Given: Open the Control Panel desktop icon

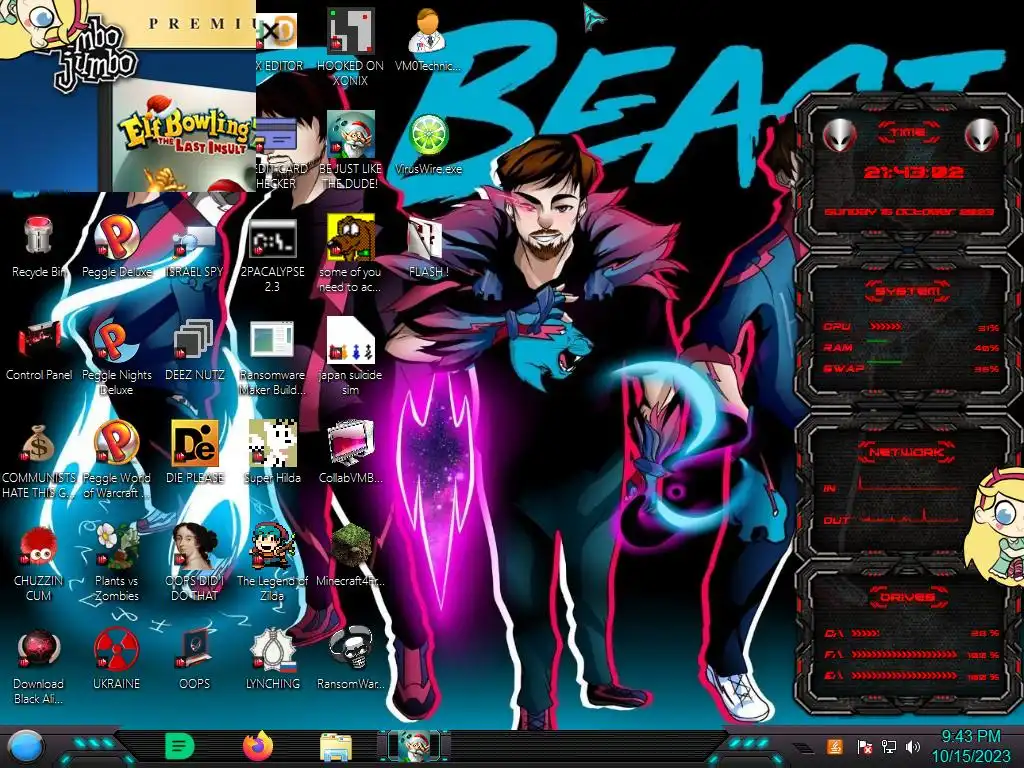Looking at the screenshot, I should [39, 351].
